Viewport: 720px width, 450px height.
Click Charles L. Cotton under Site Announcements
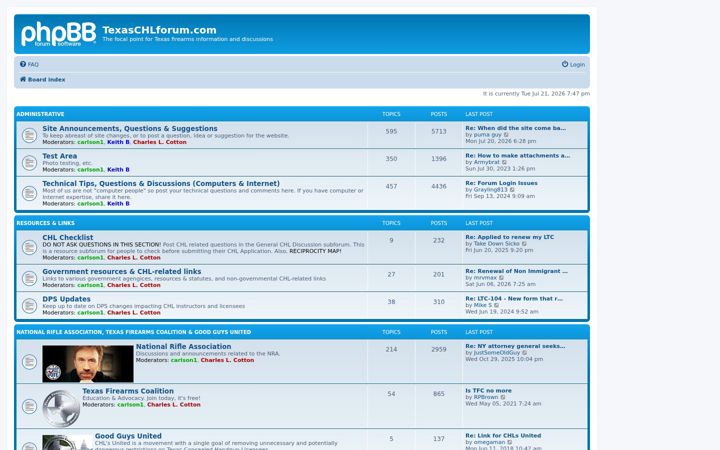pos(160,142)
